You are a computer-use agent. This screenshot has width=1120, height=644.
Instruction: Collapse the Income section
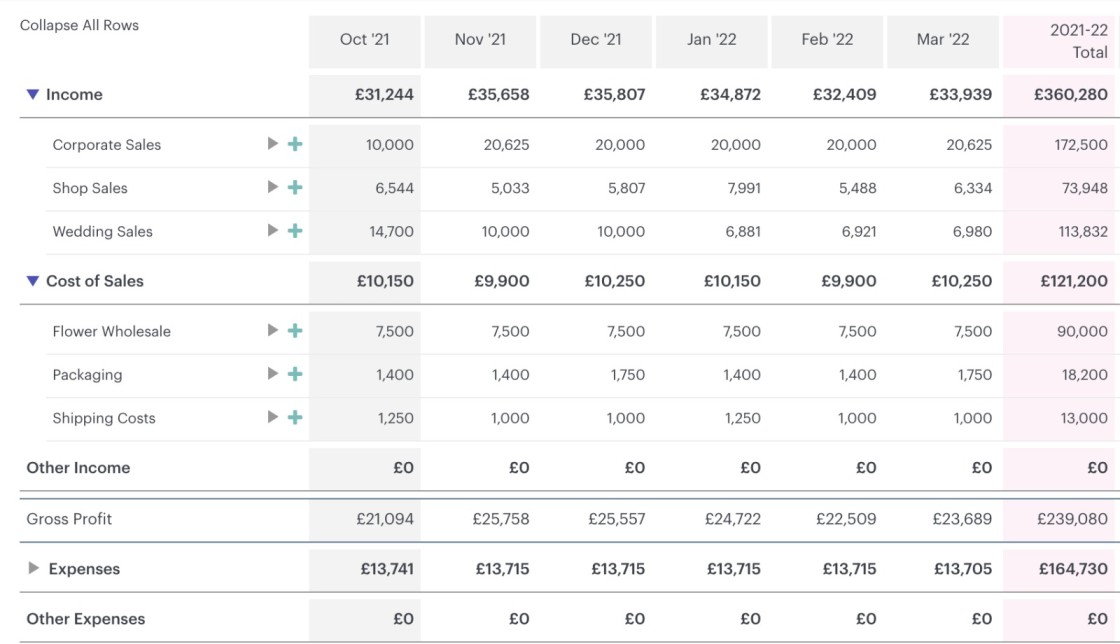(x=33, y=95)
